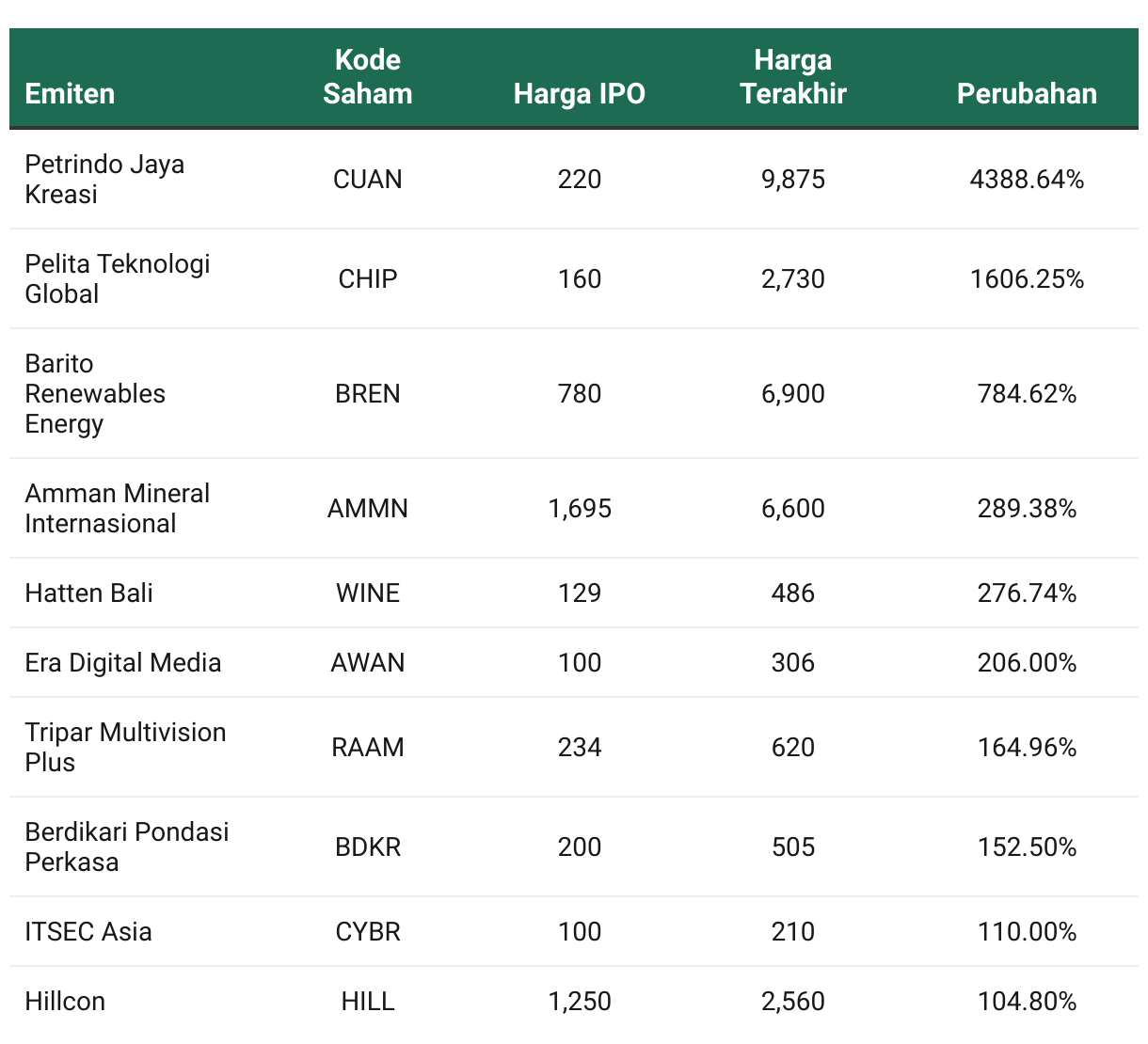Click the 276.74% change value
The width and height of the screenshot is (1148, 1044).
tap(1027, 593)
